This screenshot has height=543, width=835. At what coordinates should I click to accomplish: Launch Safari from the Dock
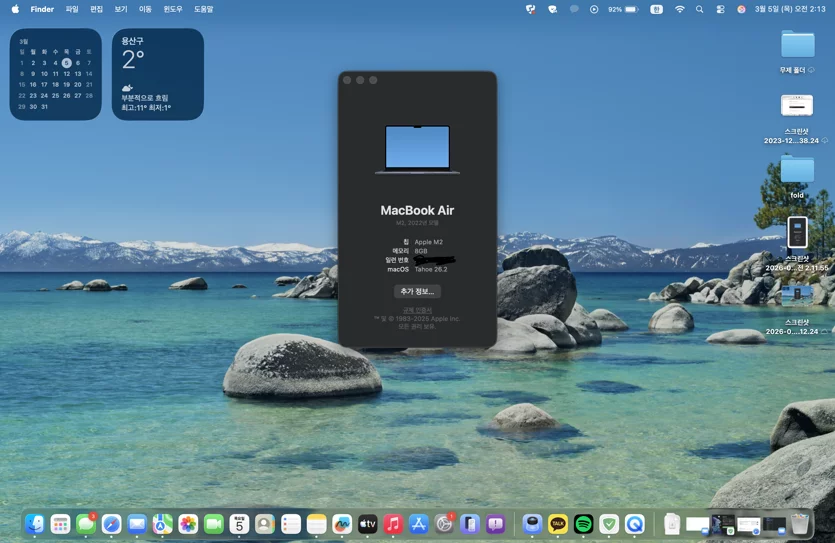111,525
